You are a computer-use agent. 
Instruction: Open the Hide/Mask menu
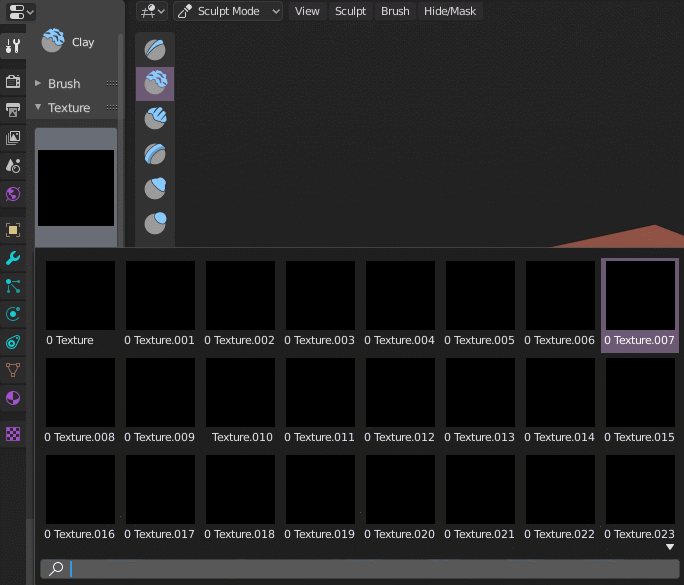click(x=450, y=11)
